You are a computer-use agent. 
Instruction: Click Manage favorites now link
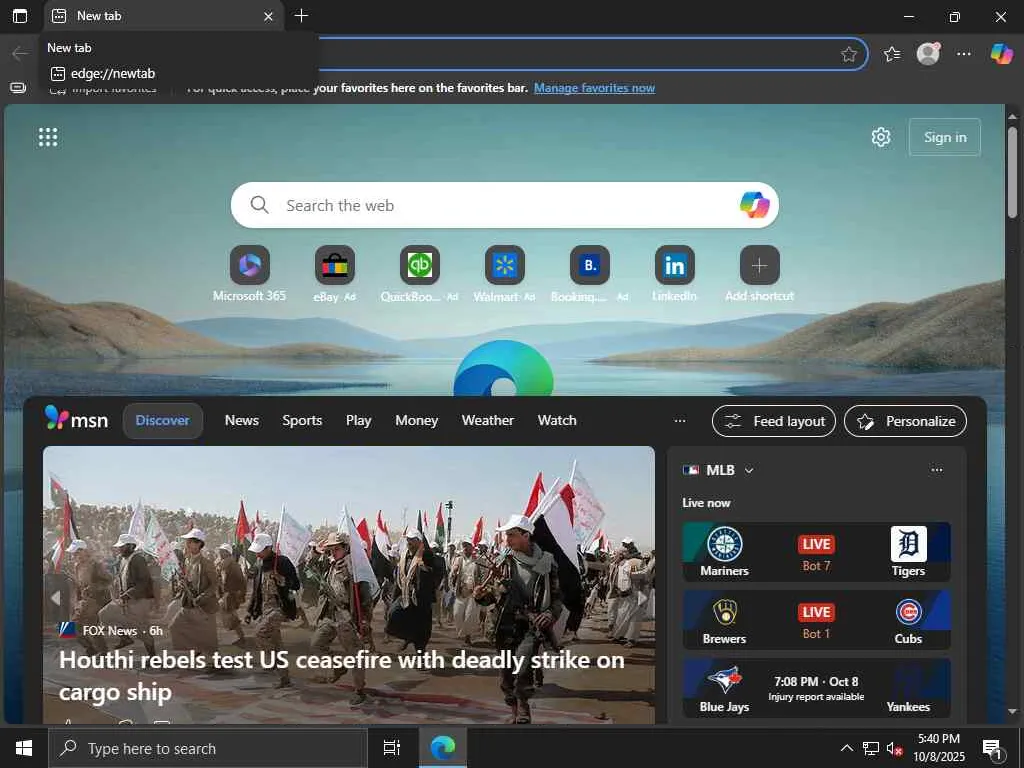tap(594, 88)
